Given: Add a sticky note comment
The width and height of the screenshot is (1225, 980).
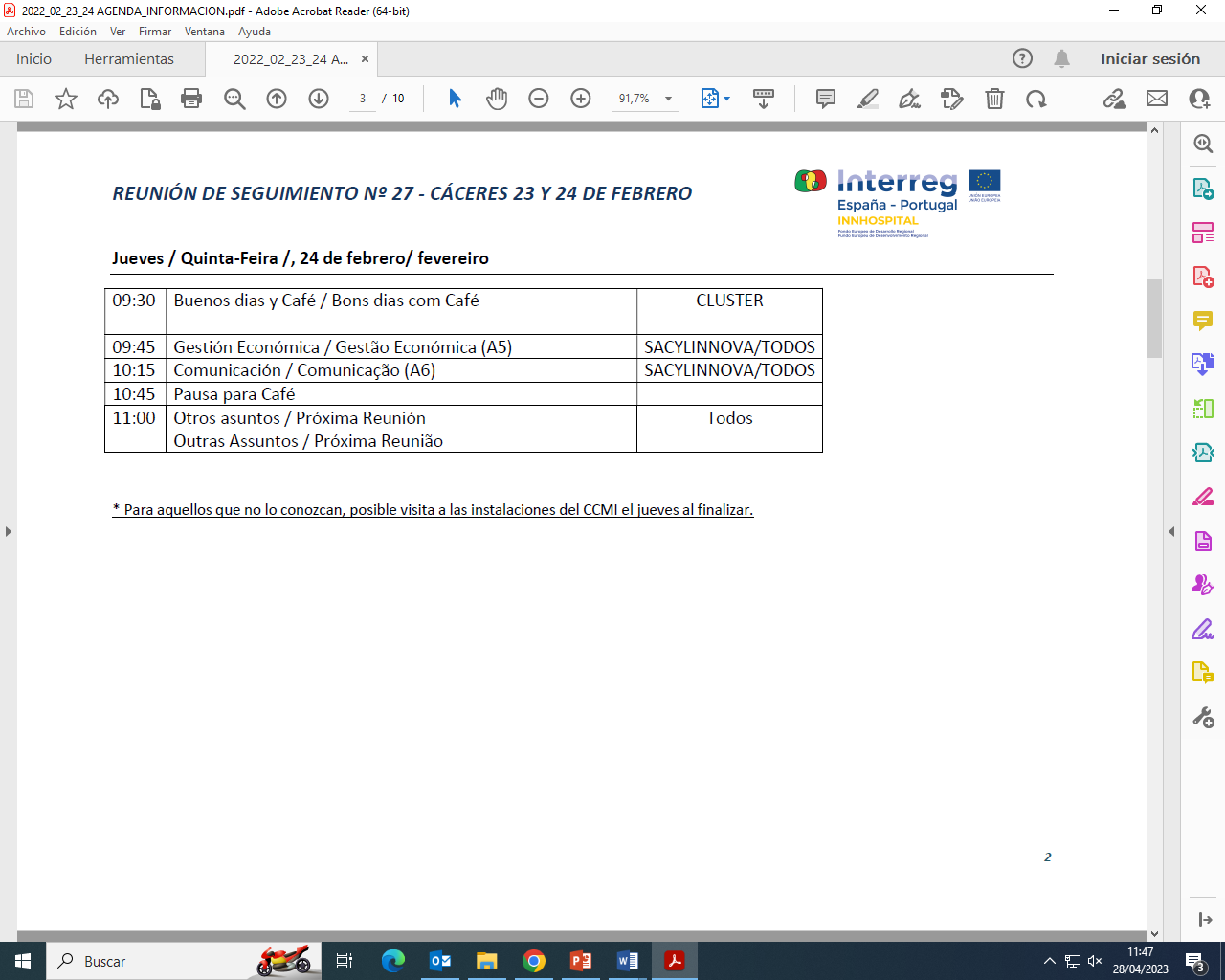Looking at the screenshot, I should tap(825, 99).
